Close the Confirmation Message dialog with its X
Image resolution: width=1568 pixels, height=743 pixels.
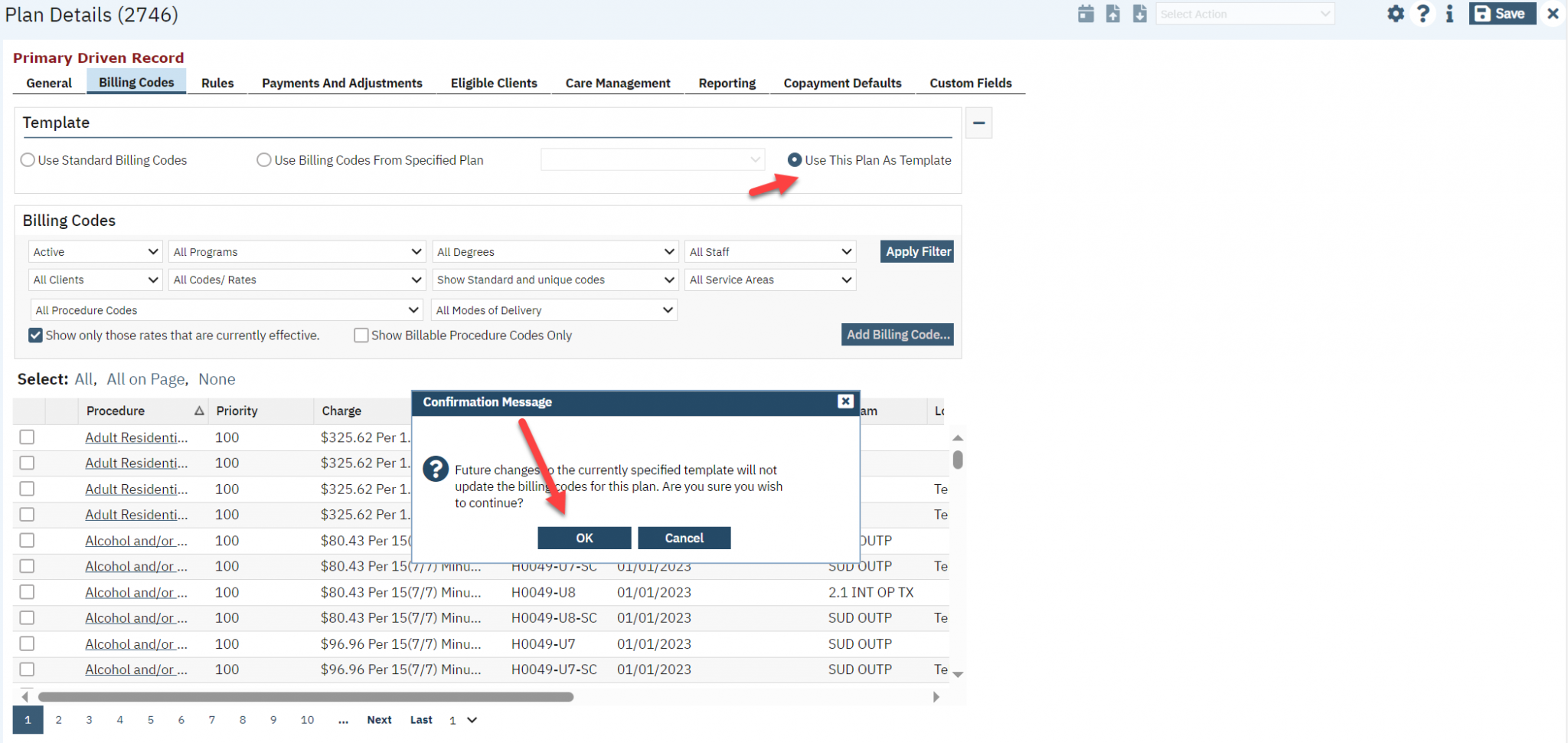click(x=845, y=401)
